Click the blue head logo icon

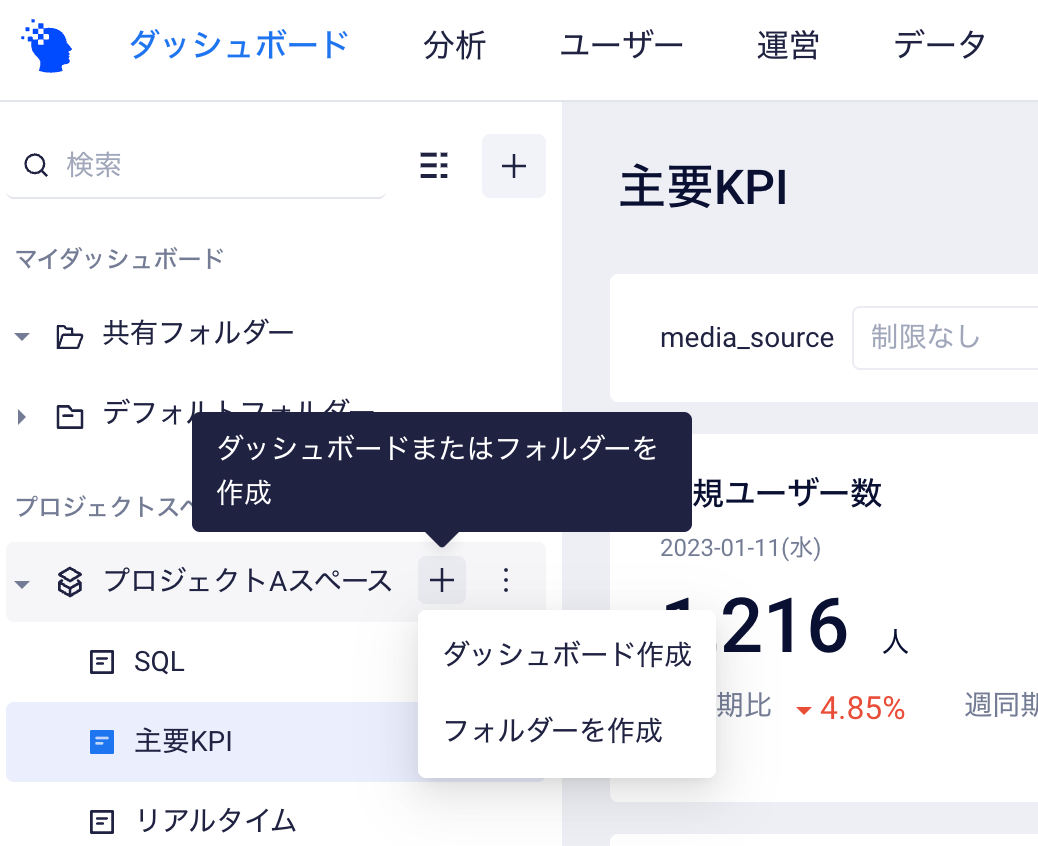tap(47, 46)
